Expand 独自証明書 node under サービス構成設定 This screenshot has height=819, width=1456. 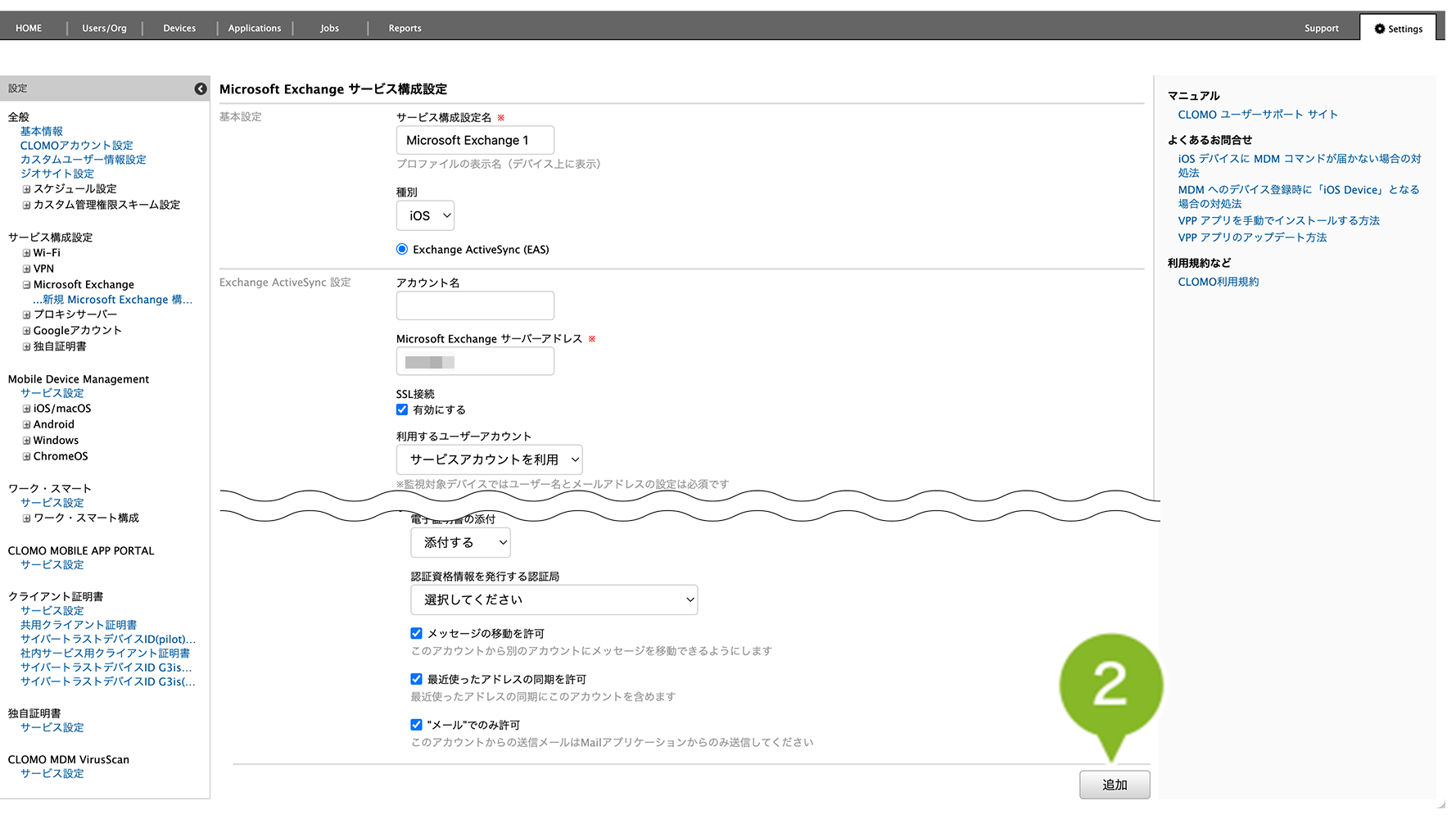coord(26,346)
